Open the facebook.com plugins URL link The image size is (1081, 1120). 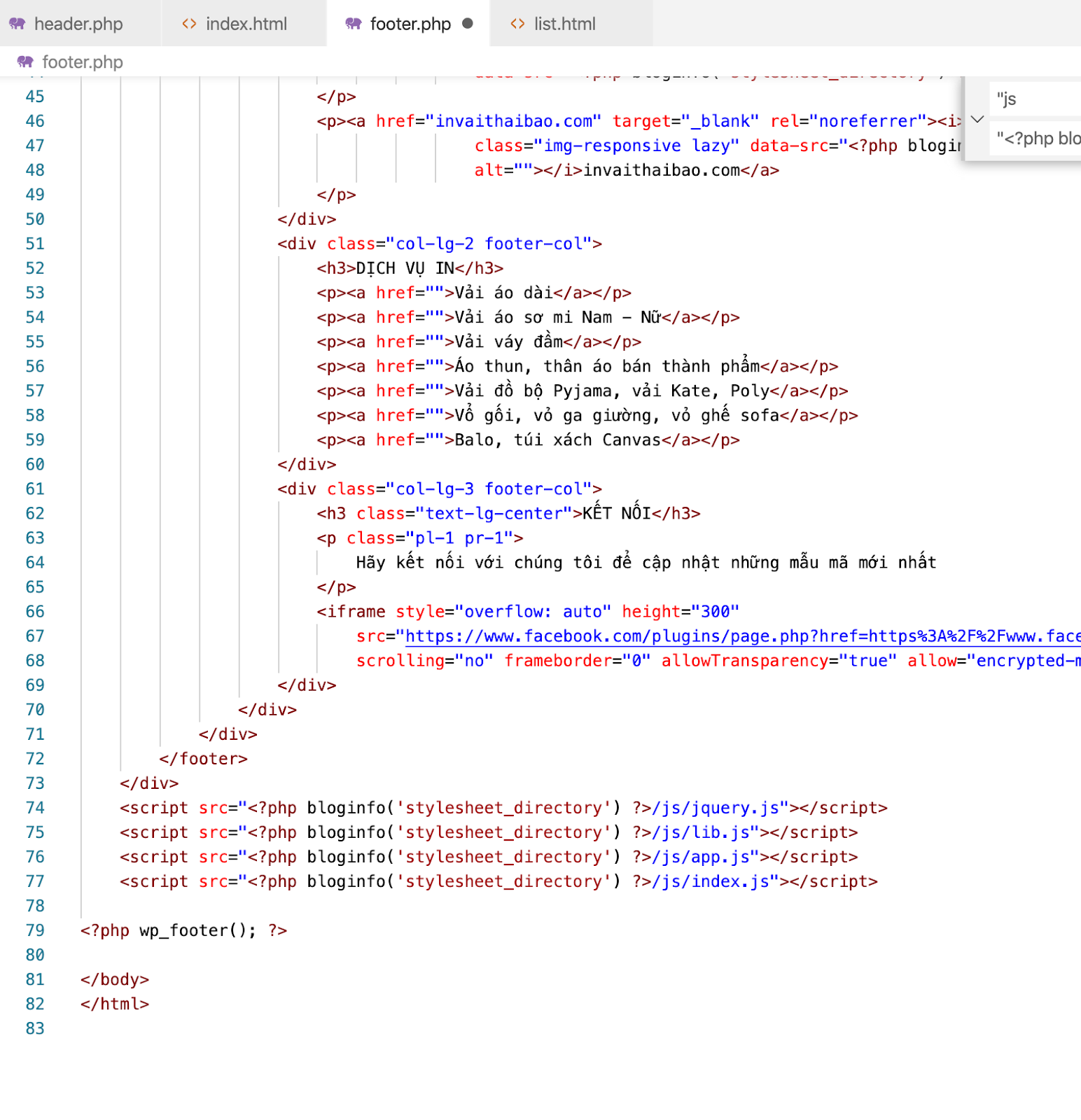tap(743, 636)
